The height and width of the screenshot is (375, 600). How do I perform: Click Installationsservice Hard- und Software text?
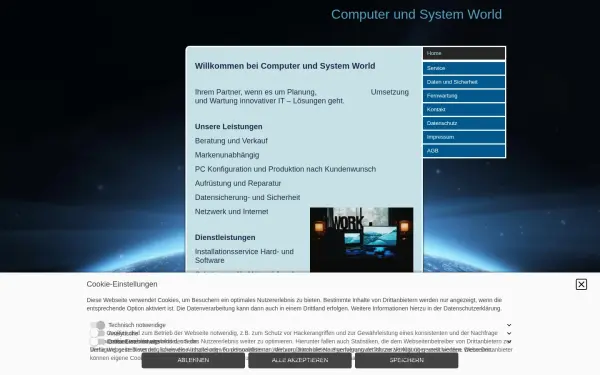click(244, 256)
